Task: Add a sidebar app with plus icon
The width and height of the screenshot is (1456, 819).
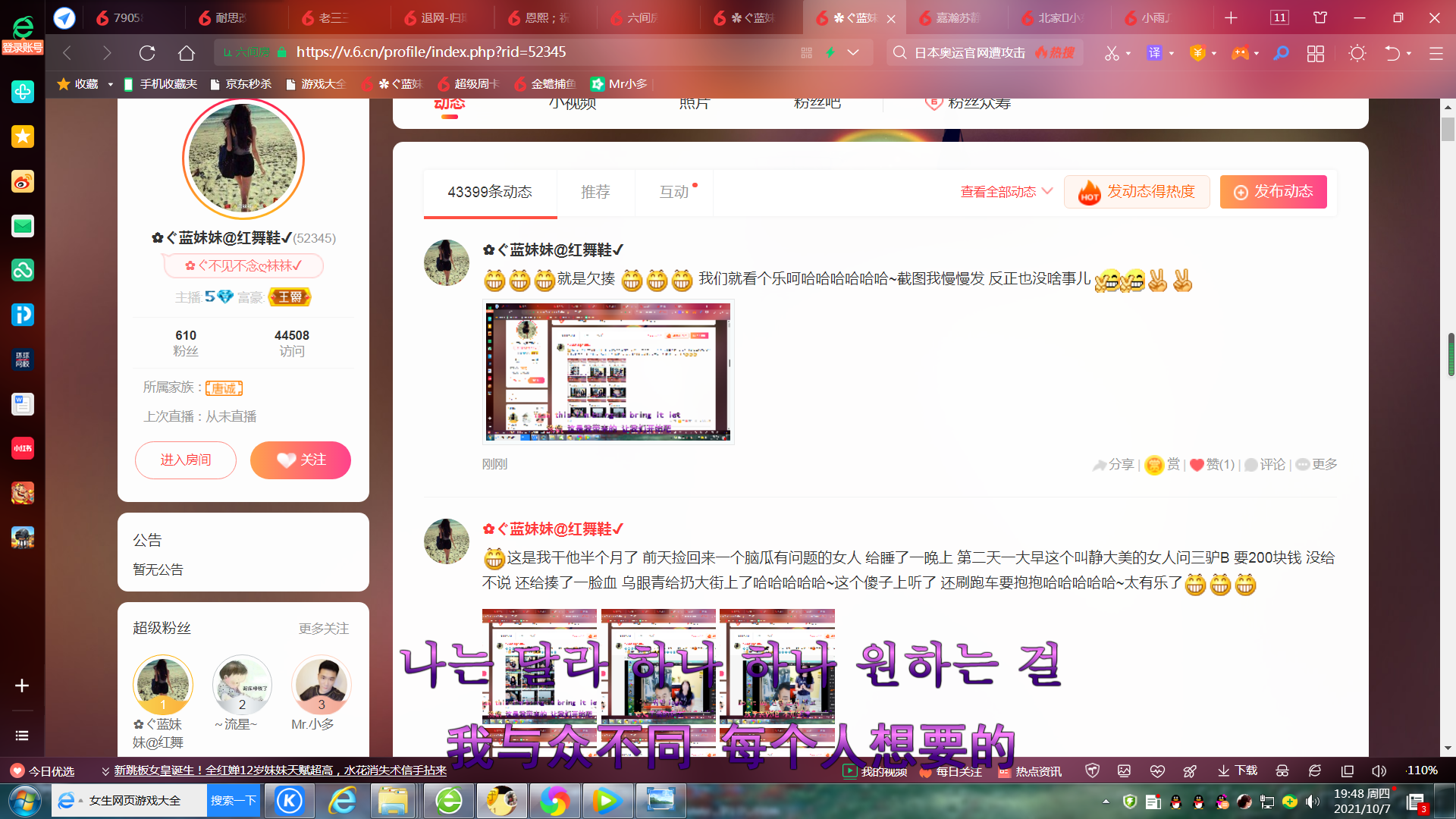Action: pos(22,686)
